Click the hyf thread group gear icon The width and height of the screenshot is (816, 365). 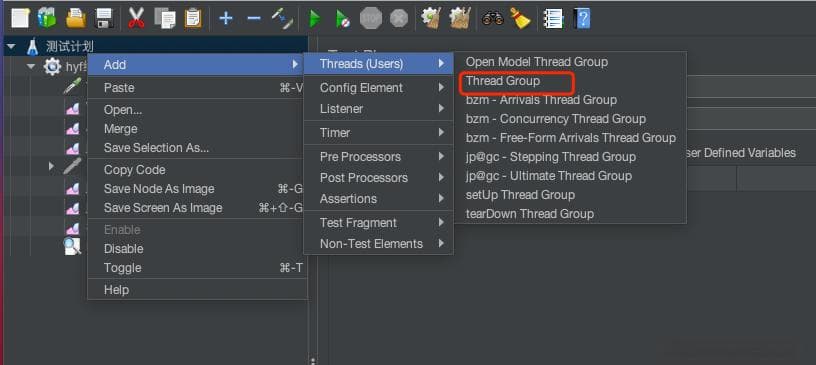click(x=52, y=66)
